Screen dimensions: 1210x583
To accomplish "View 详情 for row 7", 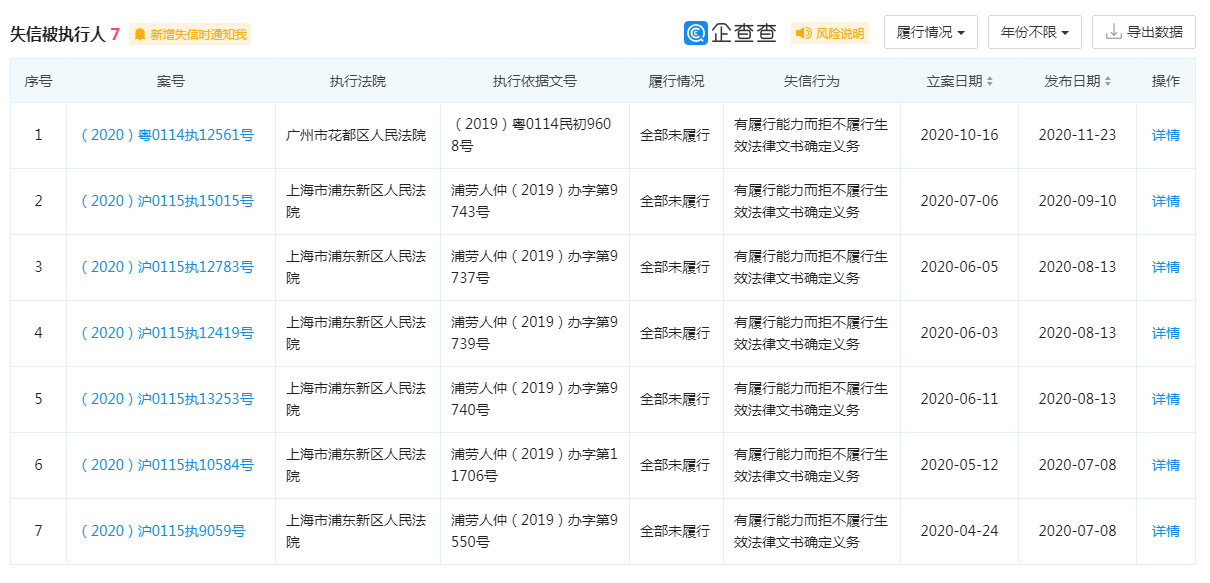I will [1165, 531].
